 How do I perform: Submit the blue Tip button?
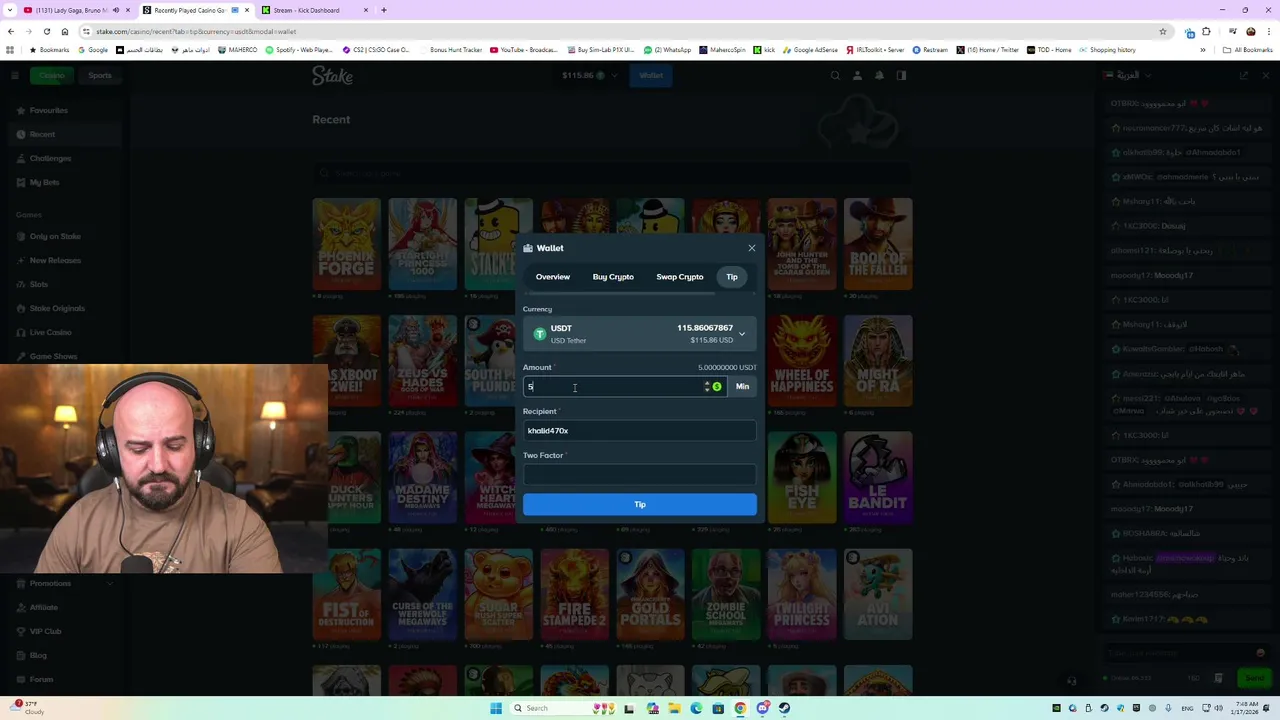pyautogui.click(x=640, y=504)
